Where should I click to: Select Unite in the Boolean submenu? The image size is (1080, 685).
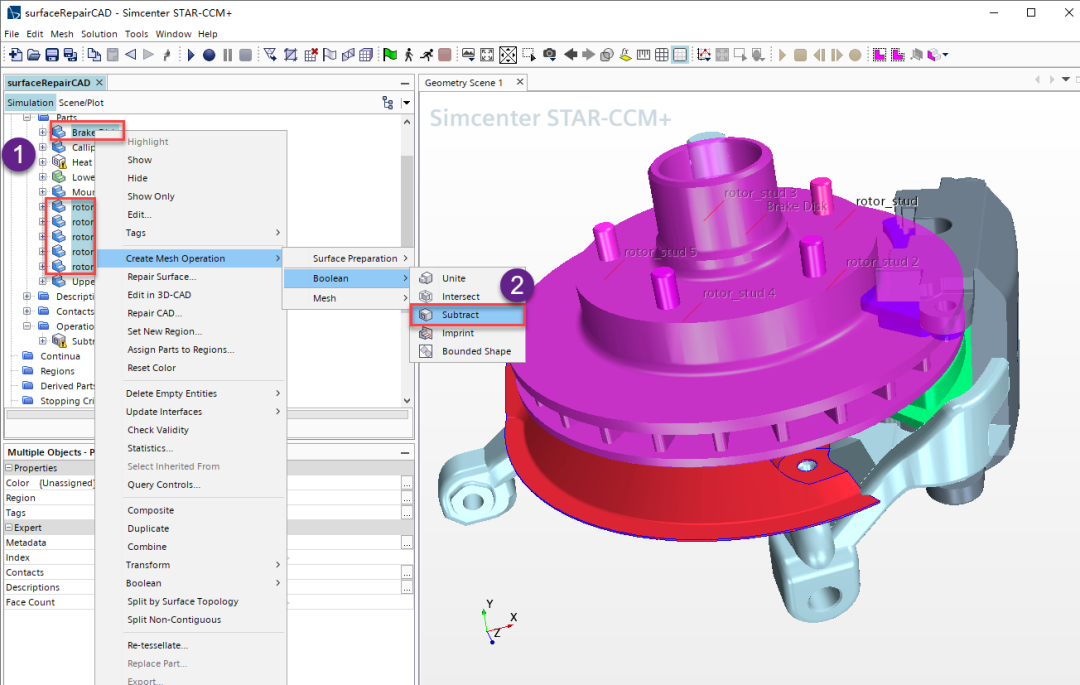coord(468,278)
